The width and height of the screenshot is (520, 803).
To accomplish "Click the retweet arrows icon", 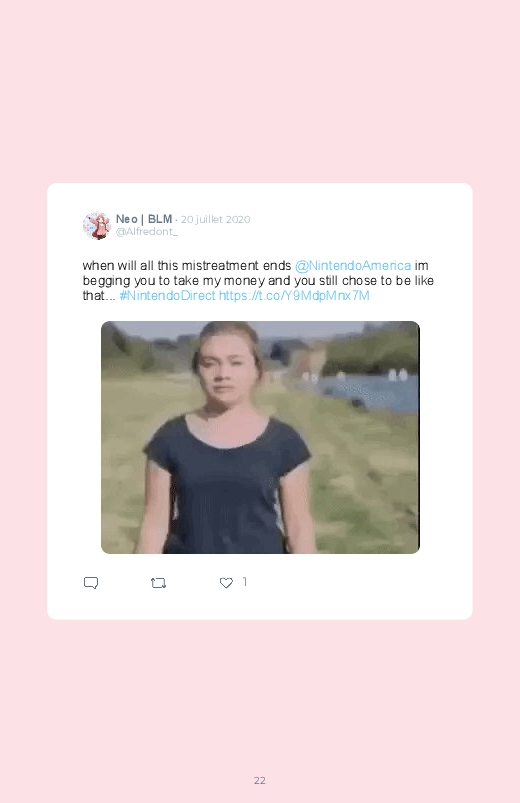I will pos(158,583).
